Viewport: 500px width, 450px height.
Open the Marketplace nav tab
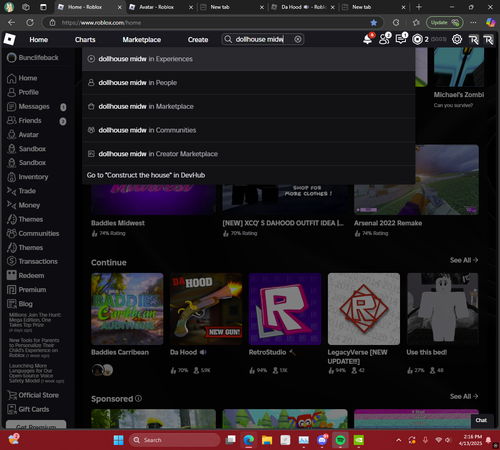click(142, 40)
